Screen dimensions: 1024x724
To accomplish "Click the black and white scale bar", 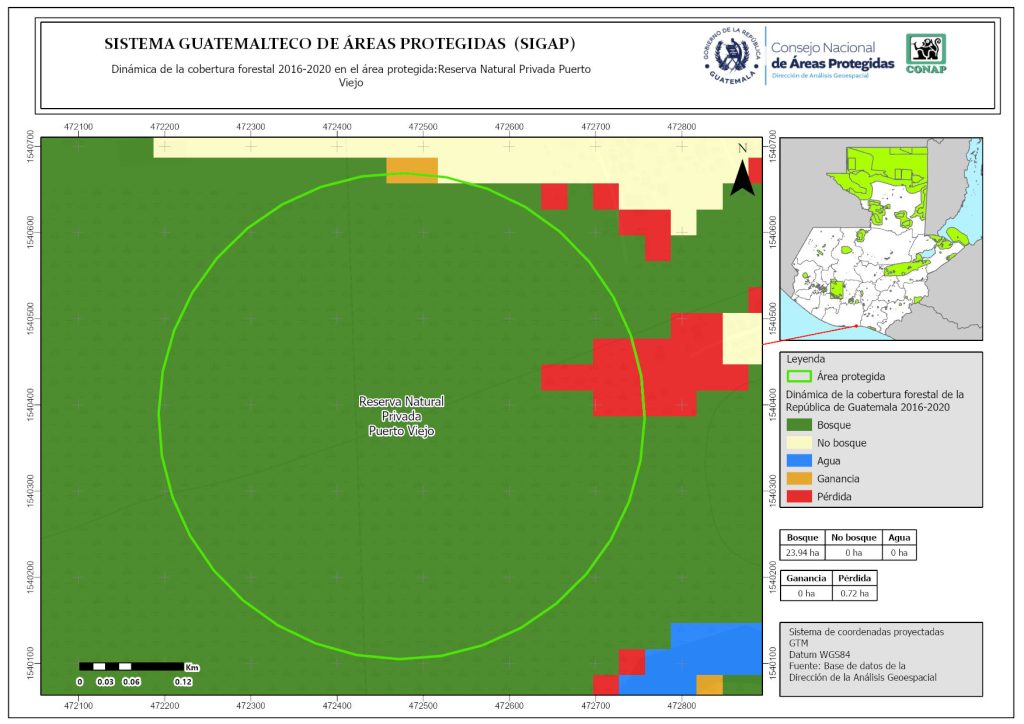I will point(131,666).
